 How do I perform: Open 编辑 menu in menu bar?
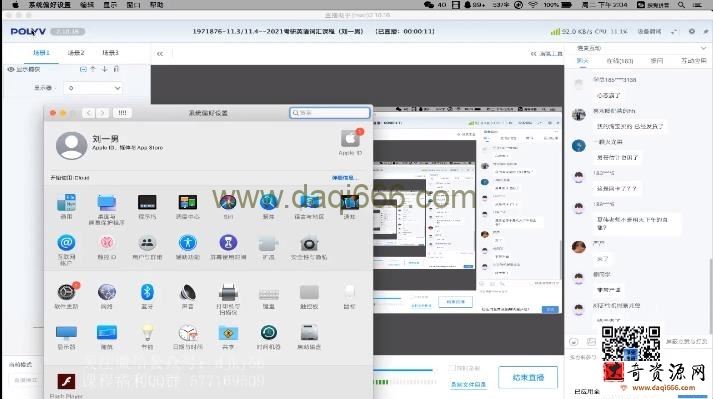click(86, 5)
